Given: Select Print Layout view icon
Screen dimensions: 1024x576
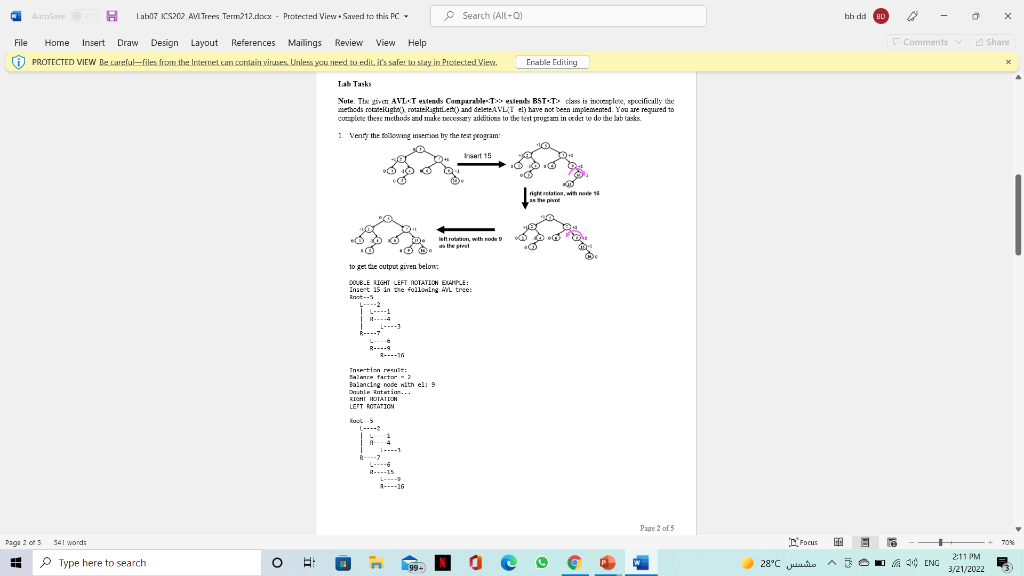Looking at the screenshot, I should [x=865, y=542].
